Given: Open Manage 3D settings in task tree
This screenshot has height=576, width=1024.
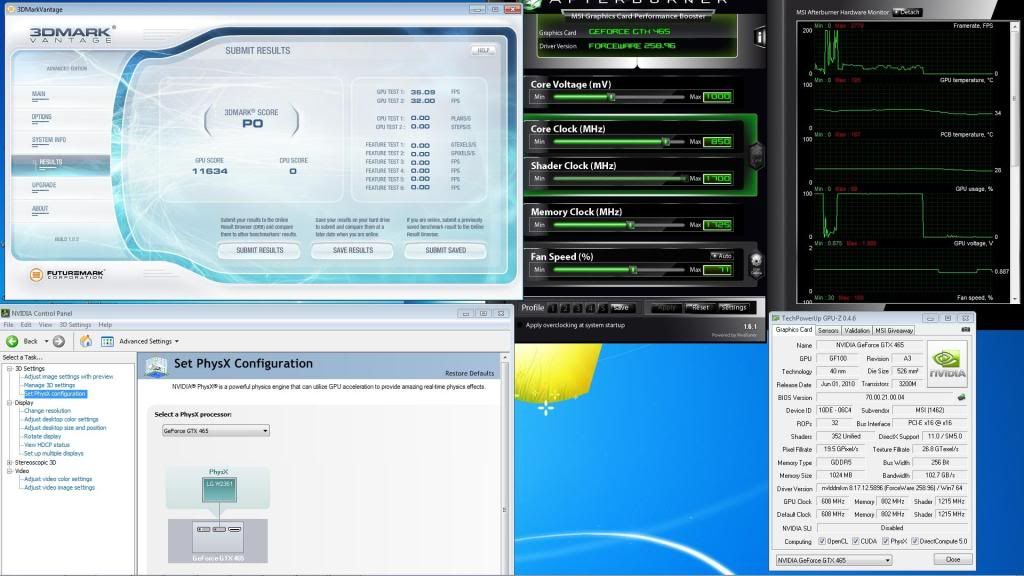Looking at the screenshot, I should 50,385.
